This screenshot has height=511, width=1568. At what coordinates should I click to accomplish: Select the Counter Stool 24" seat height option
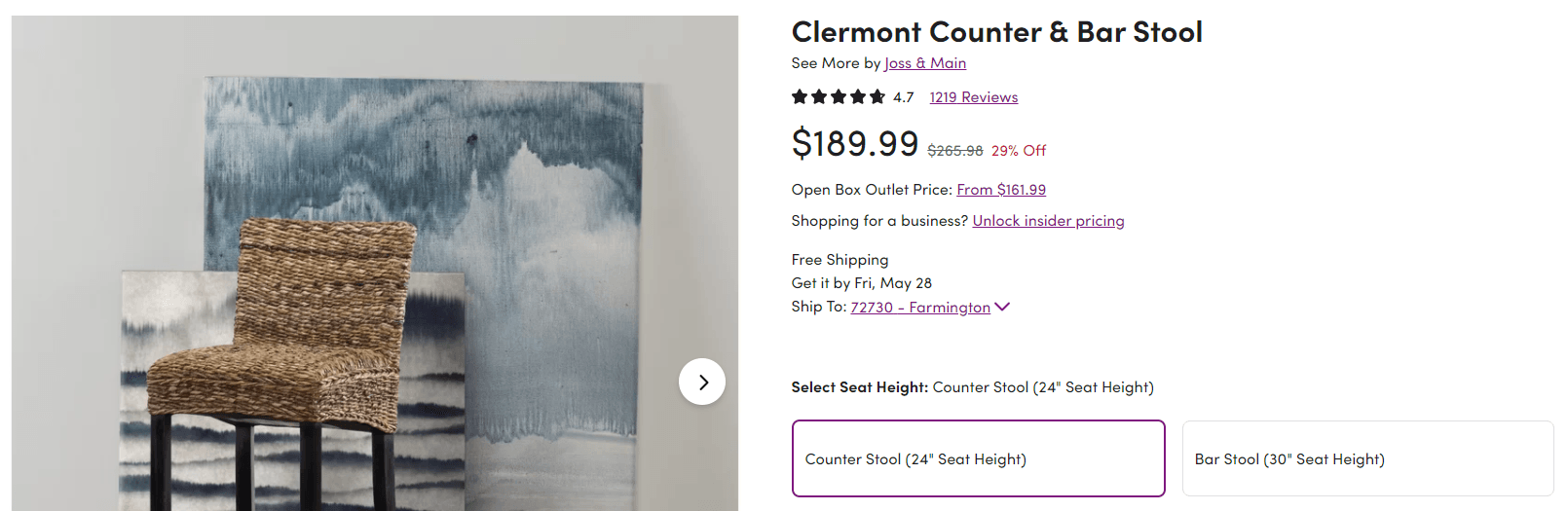[979, 458]
